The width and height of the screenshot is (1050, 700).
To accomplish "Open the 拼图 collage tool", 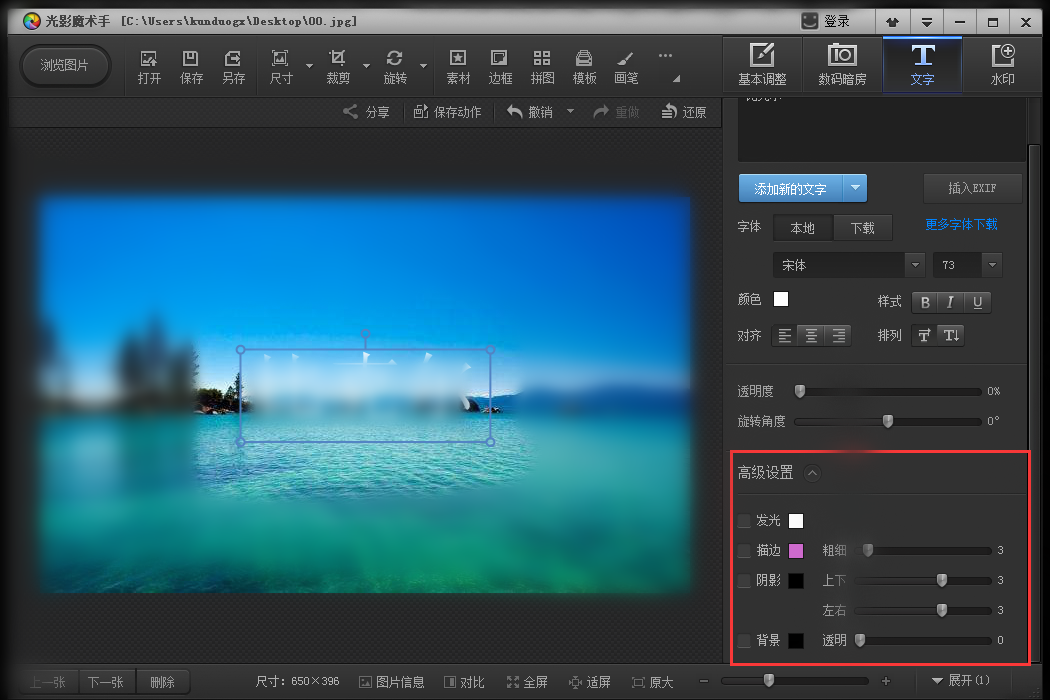I will tap(542, 66).
